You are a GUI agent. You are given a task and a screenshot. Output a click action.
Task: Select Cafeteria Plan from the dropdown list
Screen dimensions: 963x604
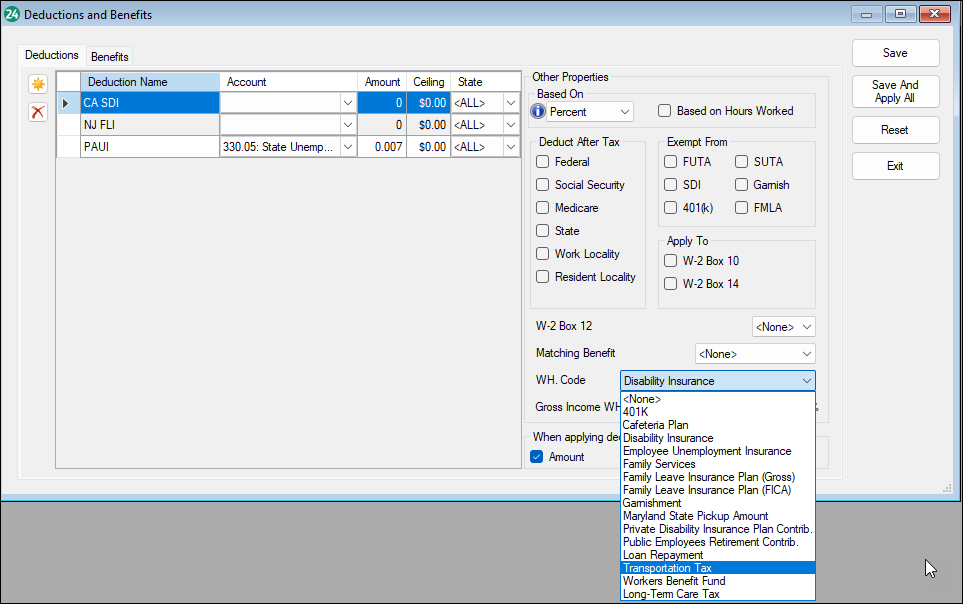click(718, 425)
